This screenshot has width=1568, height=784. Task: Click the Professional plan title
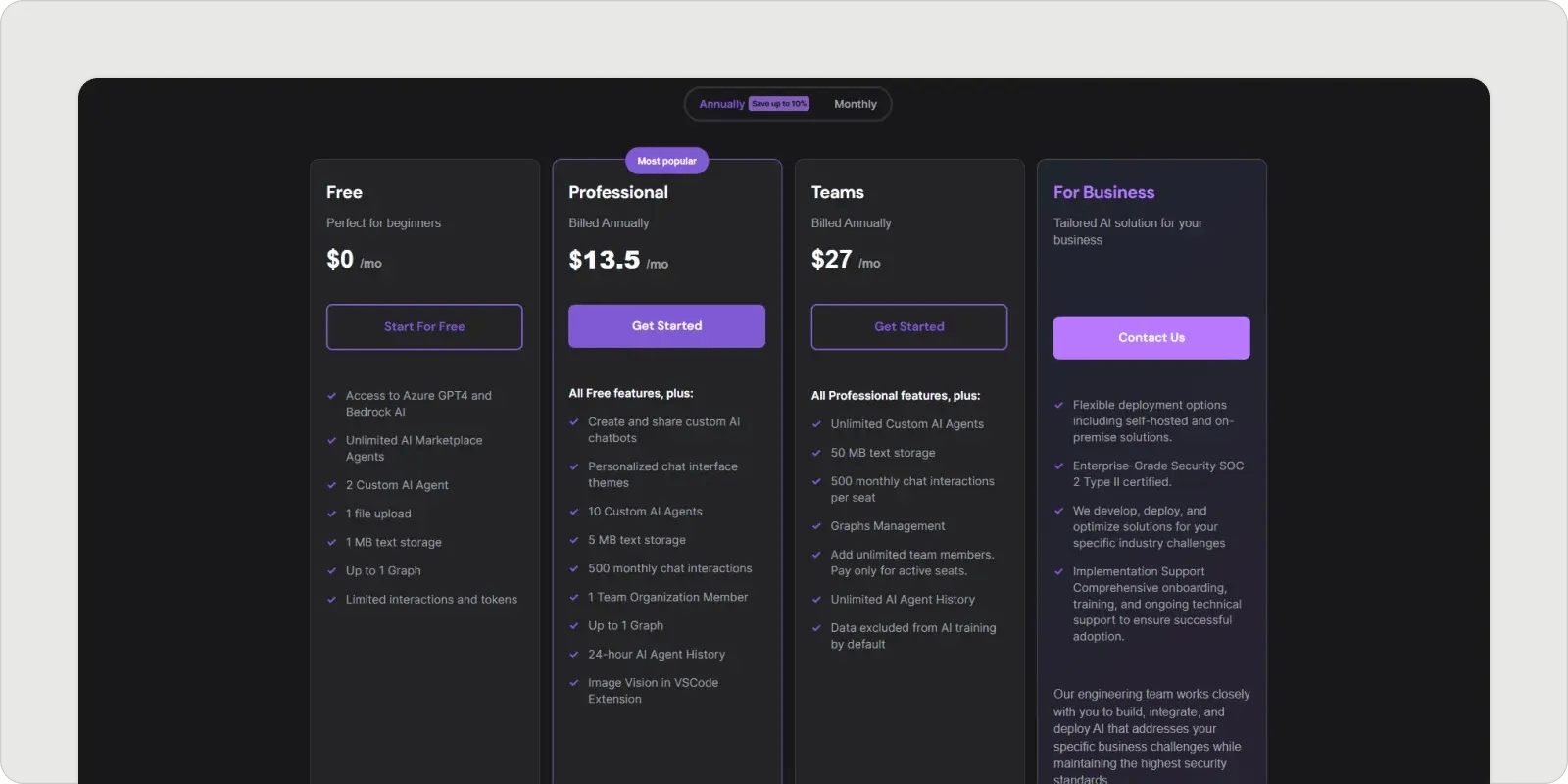click(618, 193)
